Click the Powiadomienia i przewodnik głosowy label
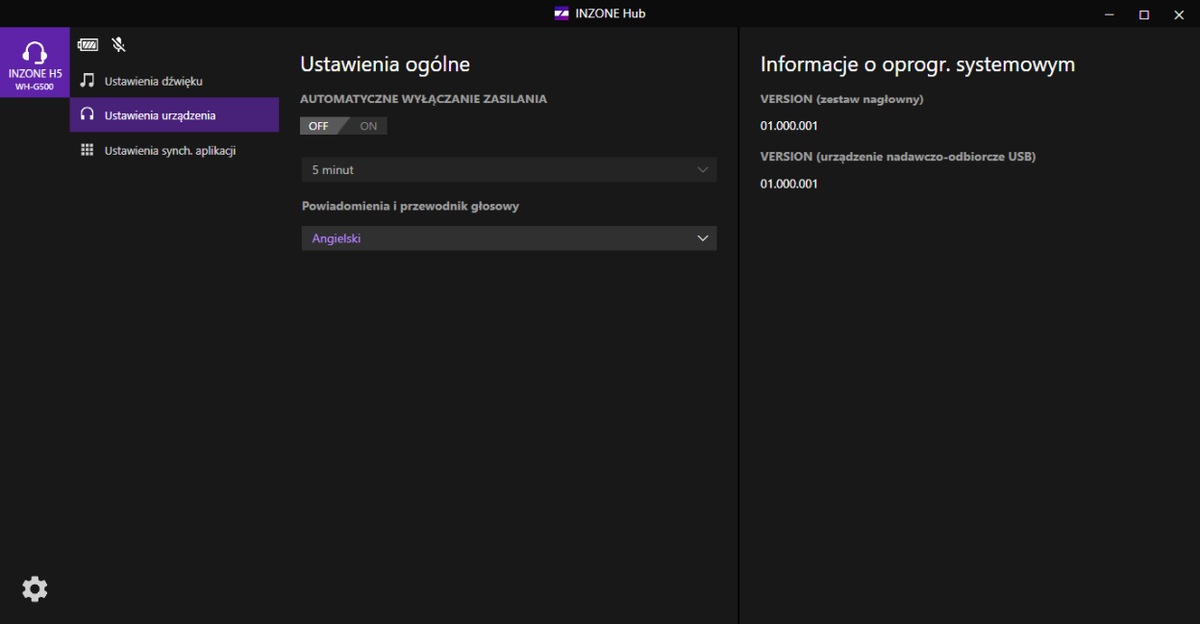Viewport: 1200px width, 624px height. [x=410, y=206]
